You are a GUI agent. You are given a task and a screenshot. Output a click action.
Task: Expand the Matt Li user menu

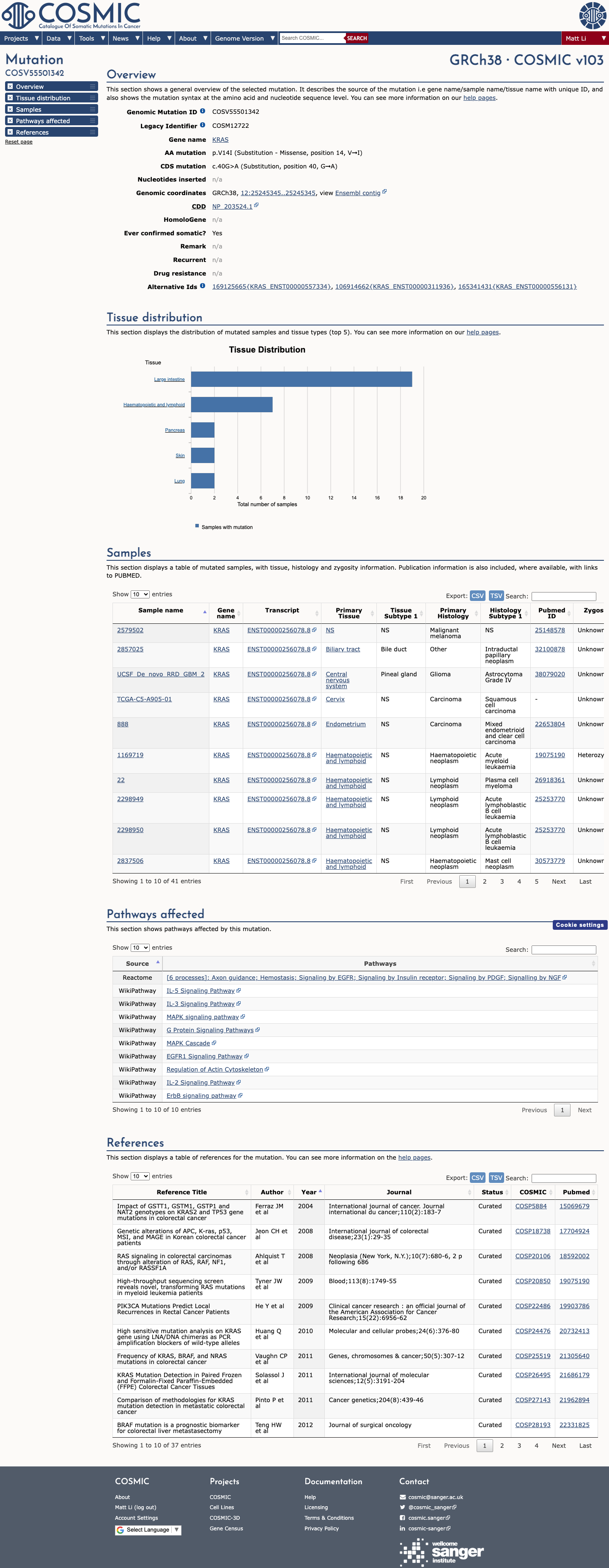tap(584, 39)
